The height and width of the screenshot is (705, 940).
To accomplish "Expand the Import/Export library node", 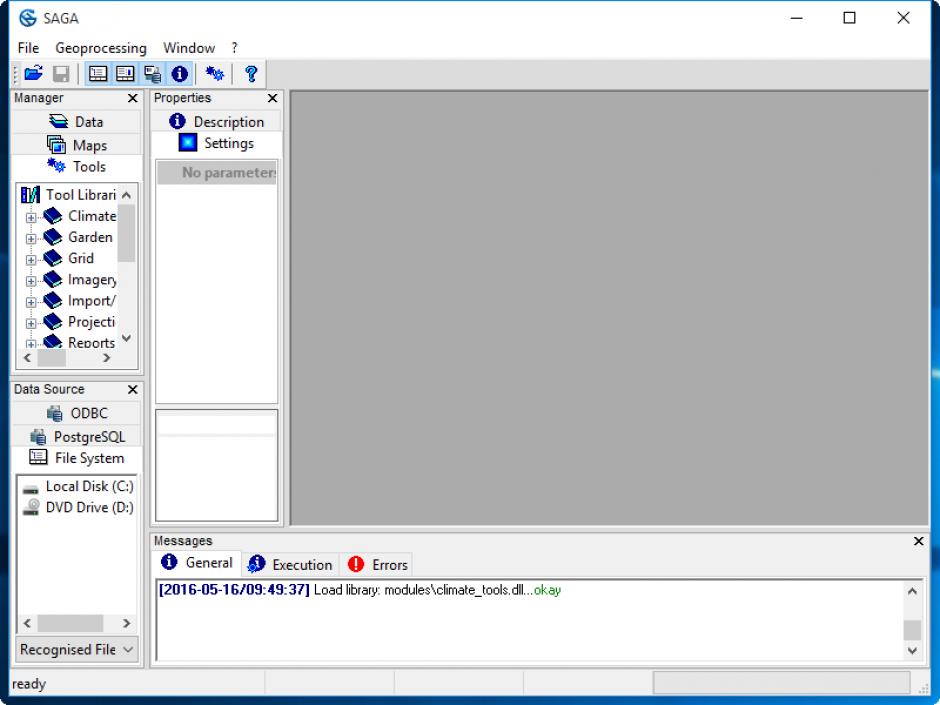I will click(x=31, y=302).
